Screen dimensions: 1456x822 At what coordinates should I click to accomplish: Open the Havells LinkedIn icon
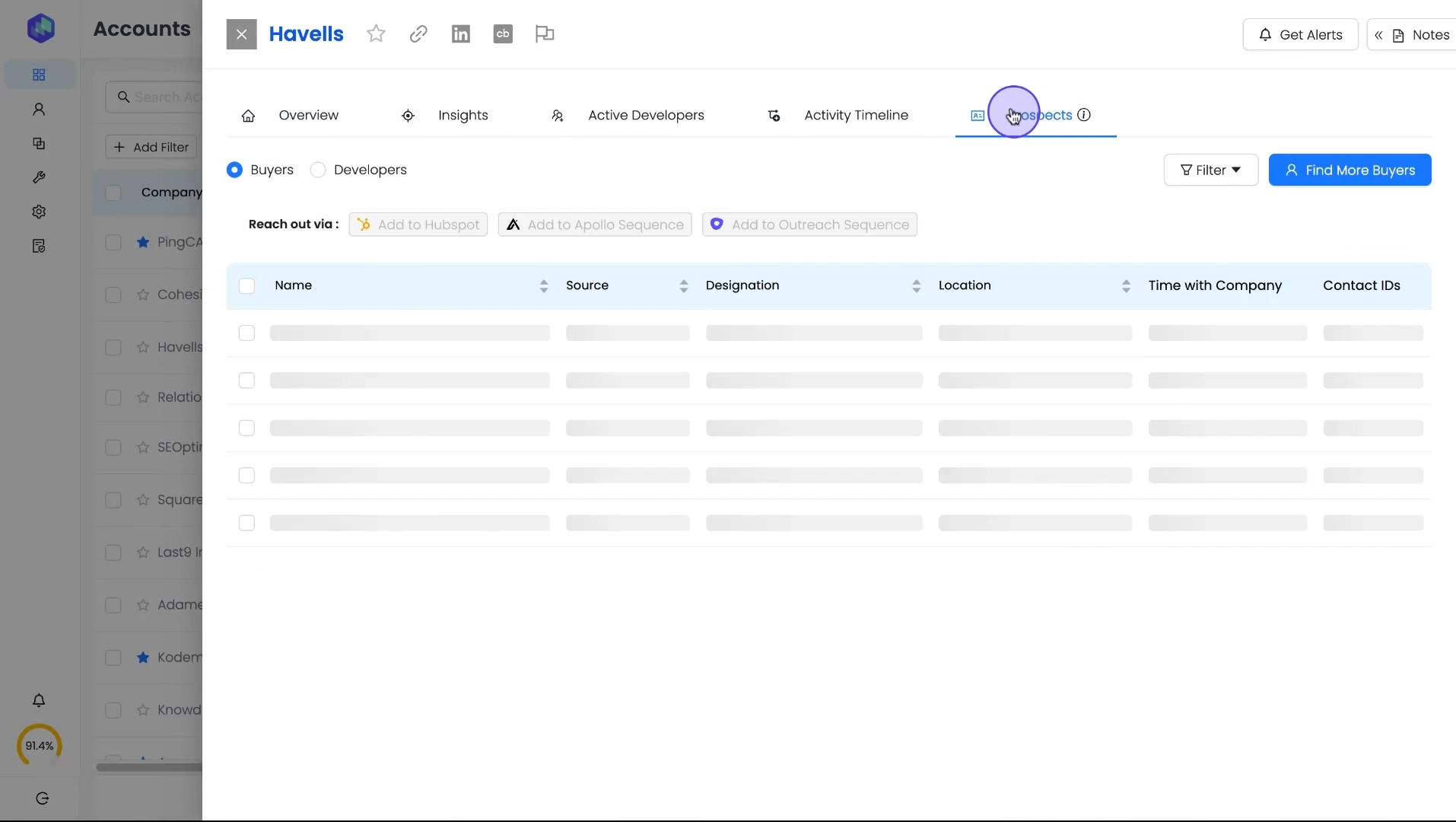point(461,34)
